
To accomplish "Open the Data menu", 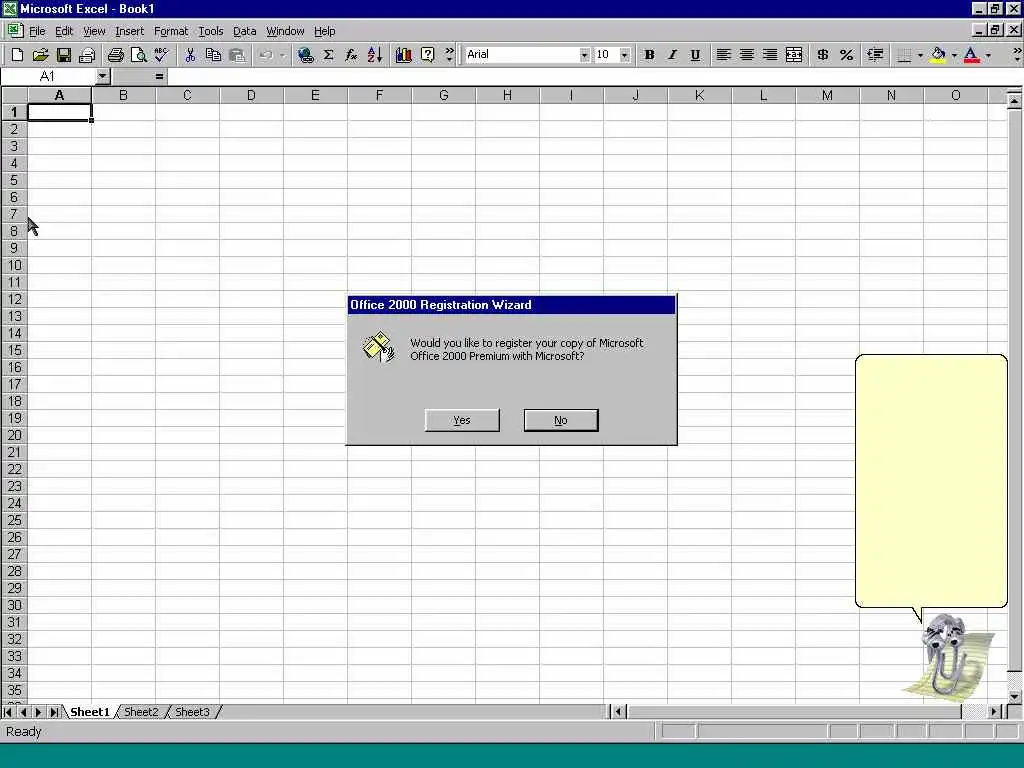I will point(245,31).
